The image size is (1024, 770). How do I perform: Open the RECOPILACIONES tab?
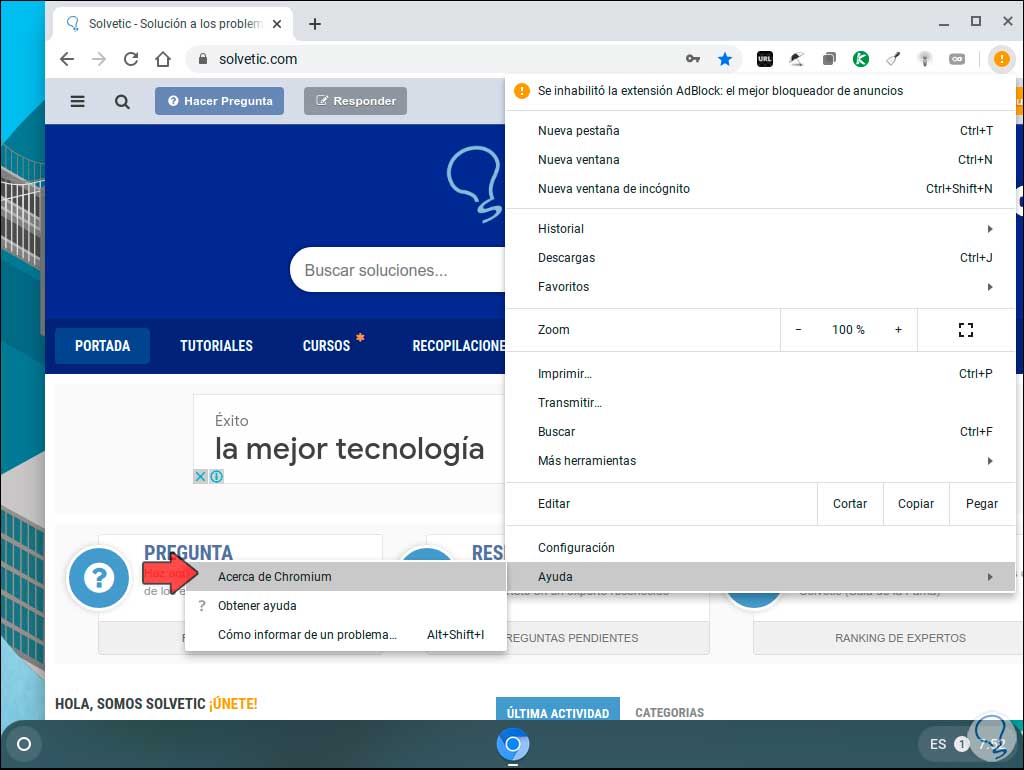coord(458,345)
